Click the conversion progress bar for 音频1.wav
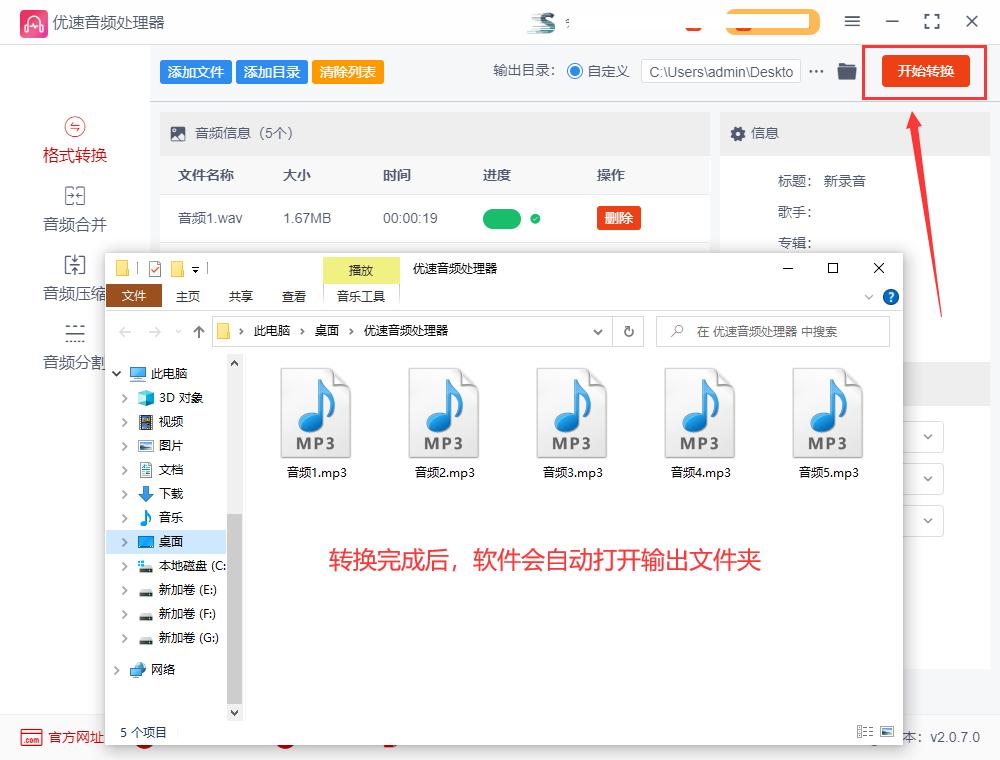This screenshot has height=760, width=1000. coord(502,217)
